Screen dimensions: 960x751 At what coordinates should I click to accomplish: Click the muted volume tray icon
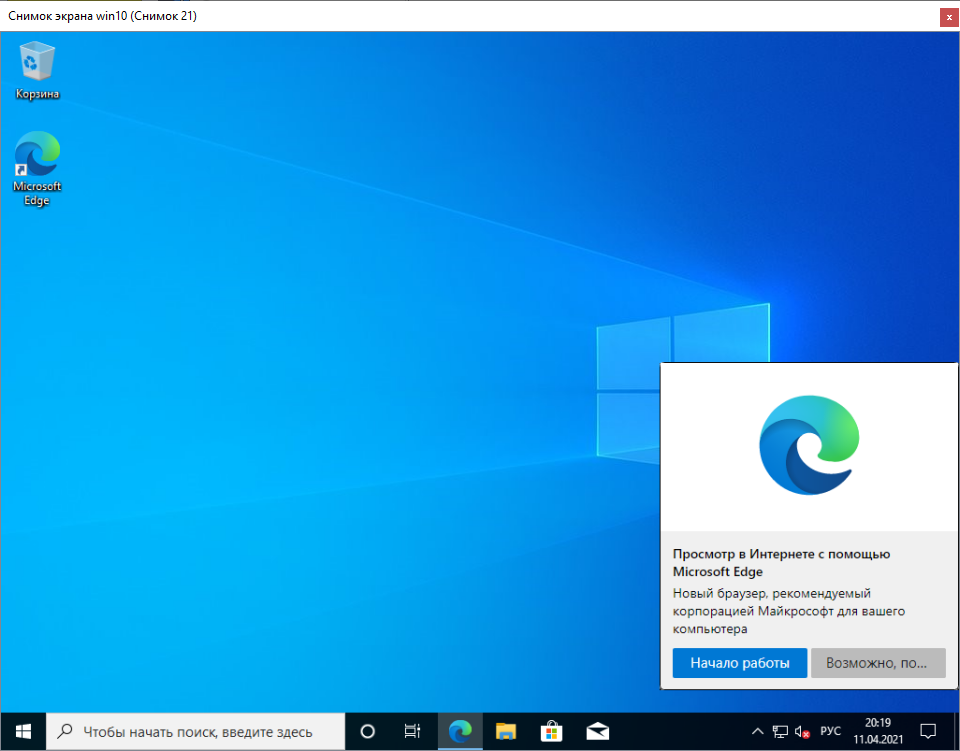802,731
